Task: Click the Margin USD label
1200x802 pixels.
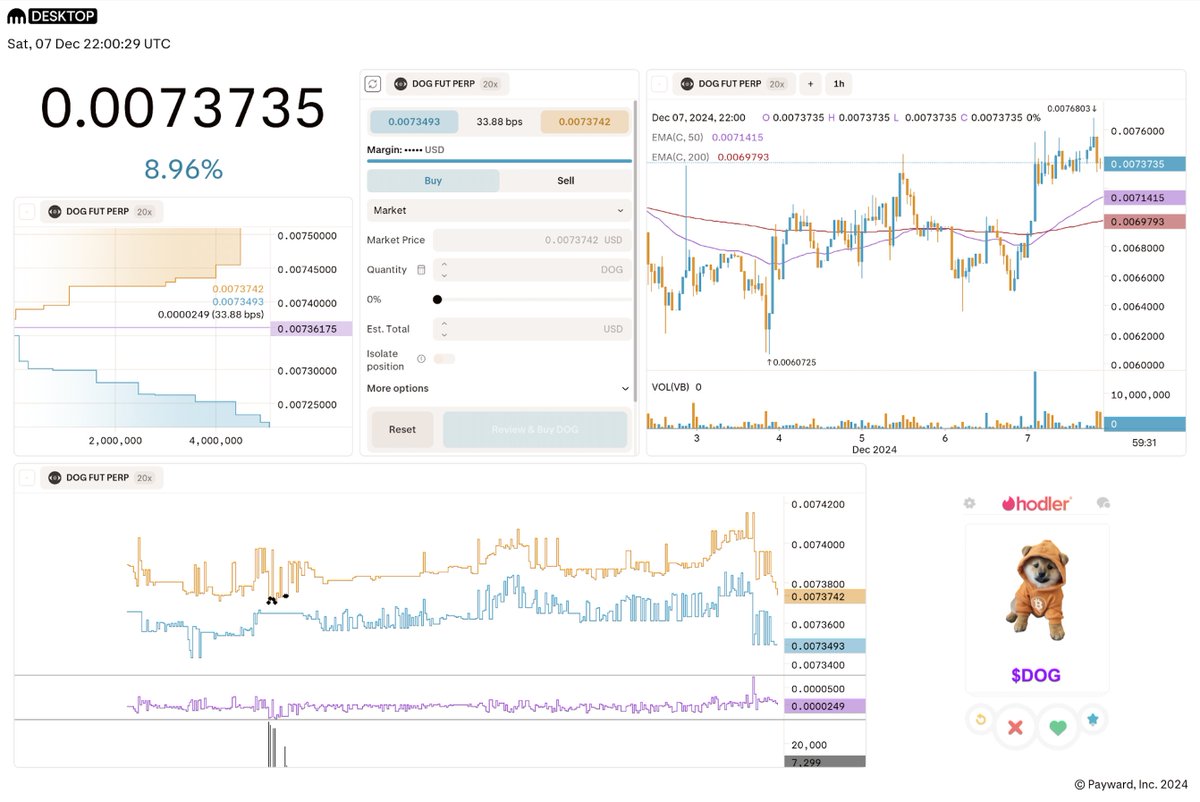Action: coord(406,150)
